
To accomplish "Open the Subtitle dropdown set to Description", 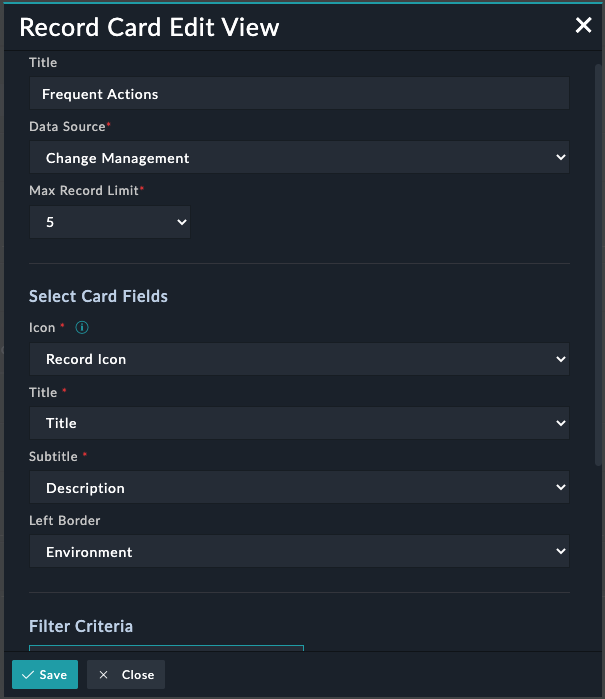I will pyautogui.click(x=299, y=488).
